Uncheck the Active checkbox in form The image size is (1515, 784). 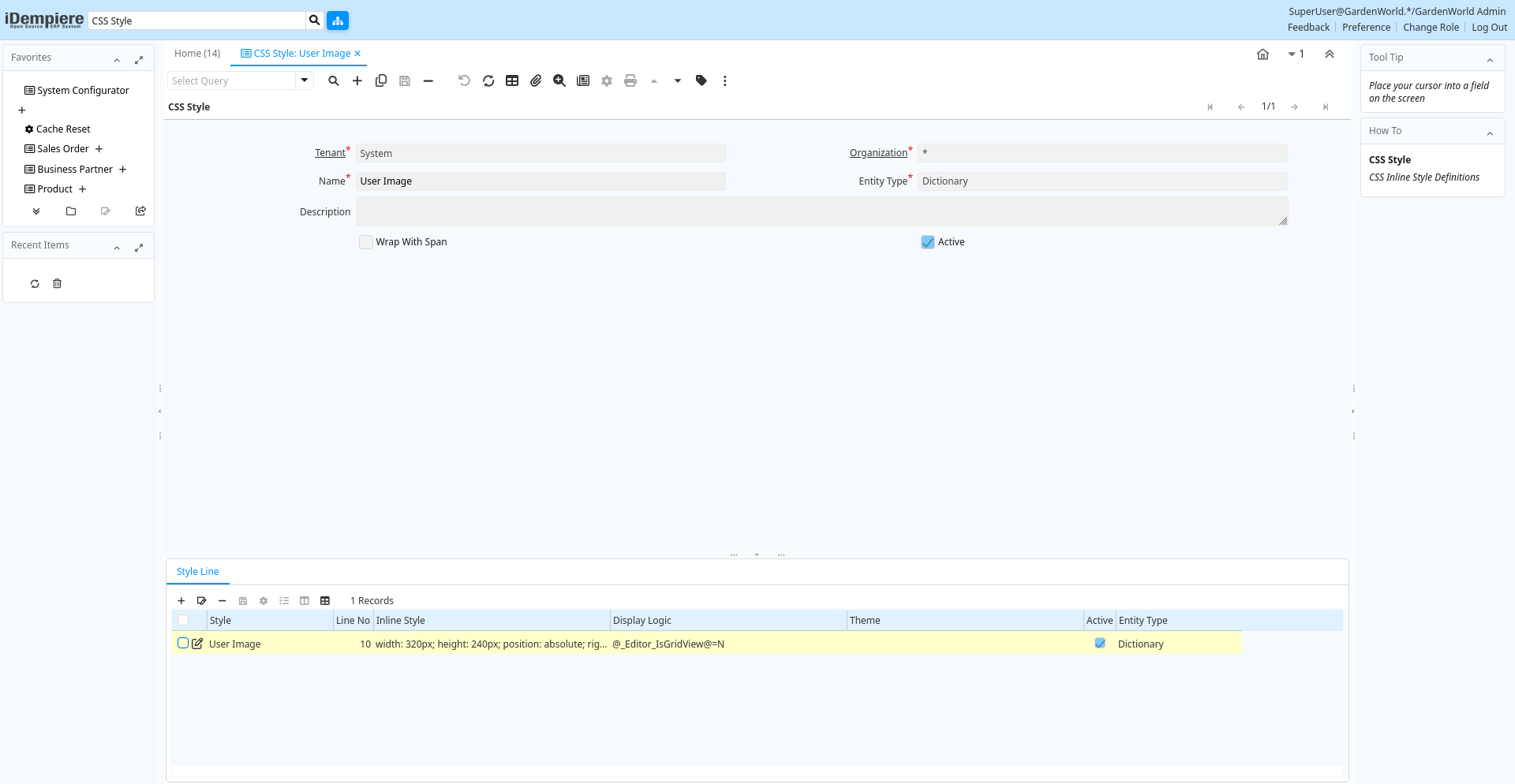(x=928, y=242)
